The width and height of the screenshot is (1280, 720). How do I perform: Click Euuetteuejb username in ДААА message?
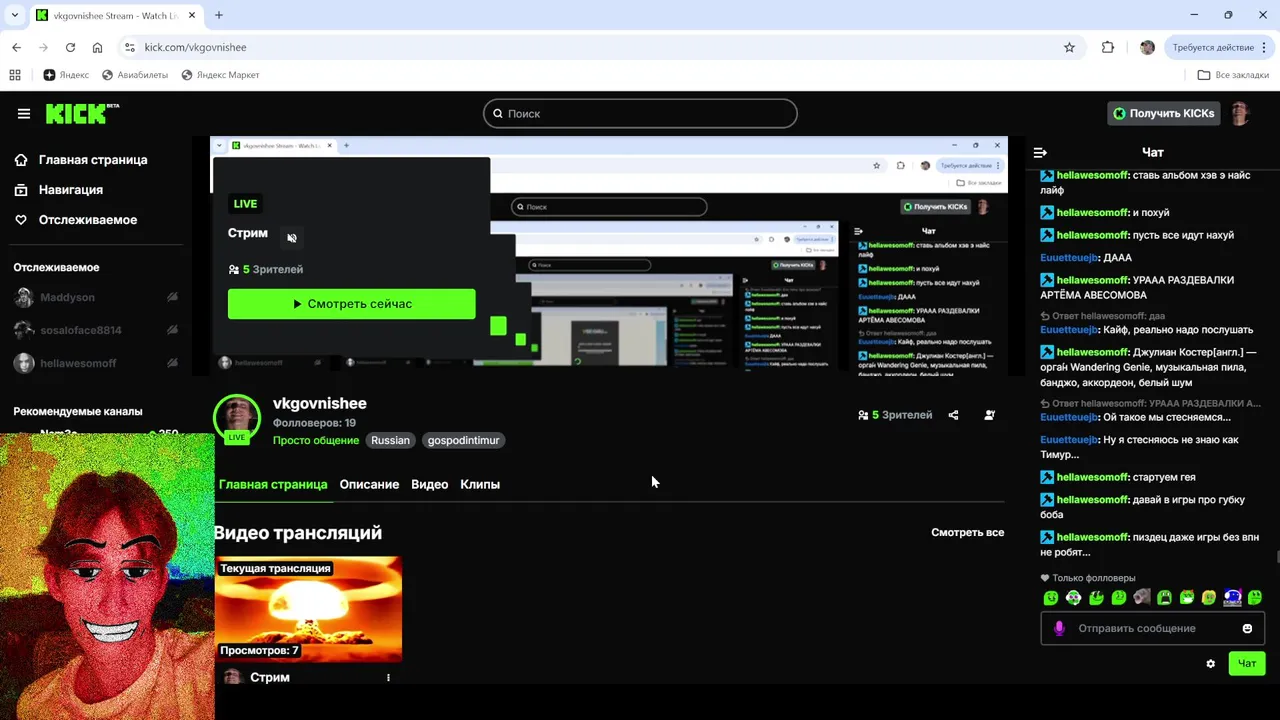[x=1069, y=258]
